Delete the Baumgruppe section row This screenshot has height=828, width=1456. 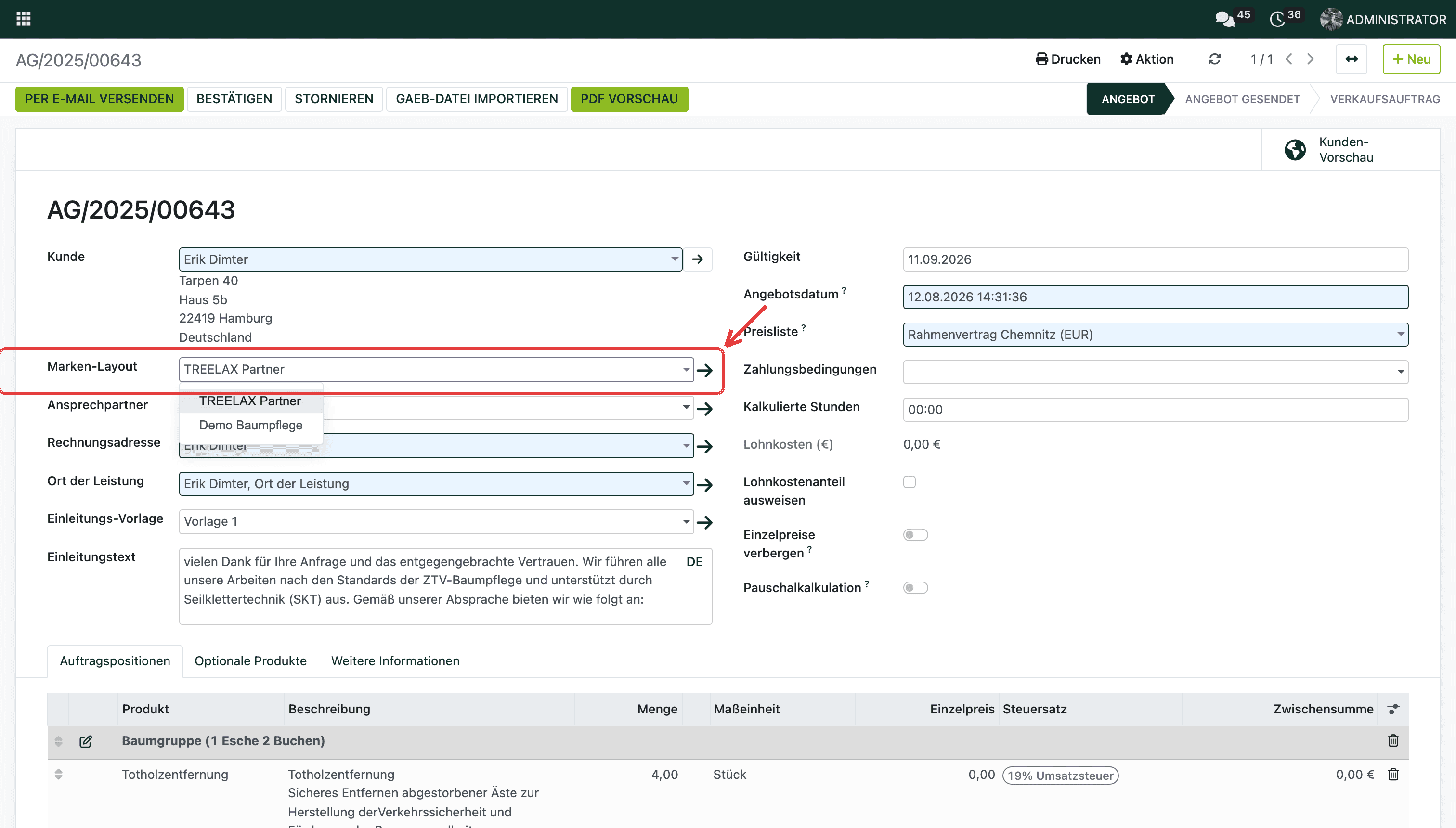click(1393, 740)
